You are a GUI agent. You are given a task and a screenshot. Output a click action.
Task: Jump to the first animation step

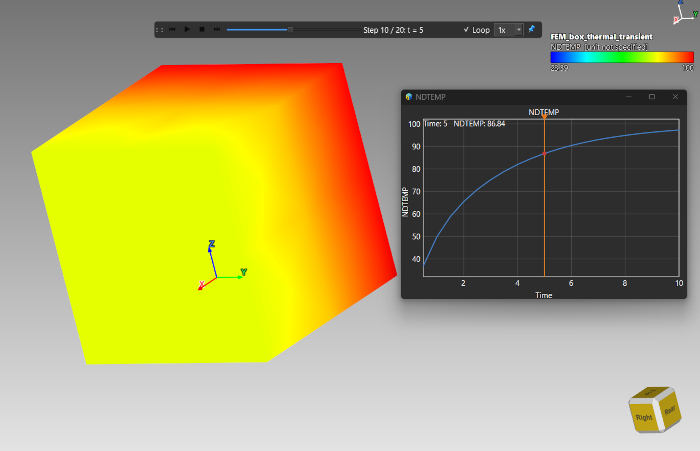pos(172,29)
